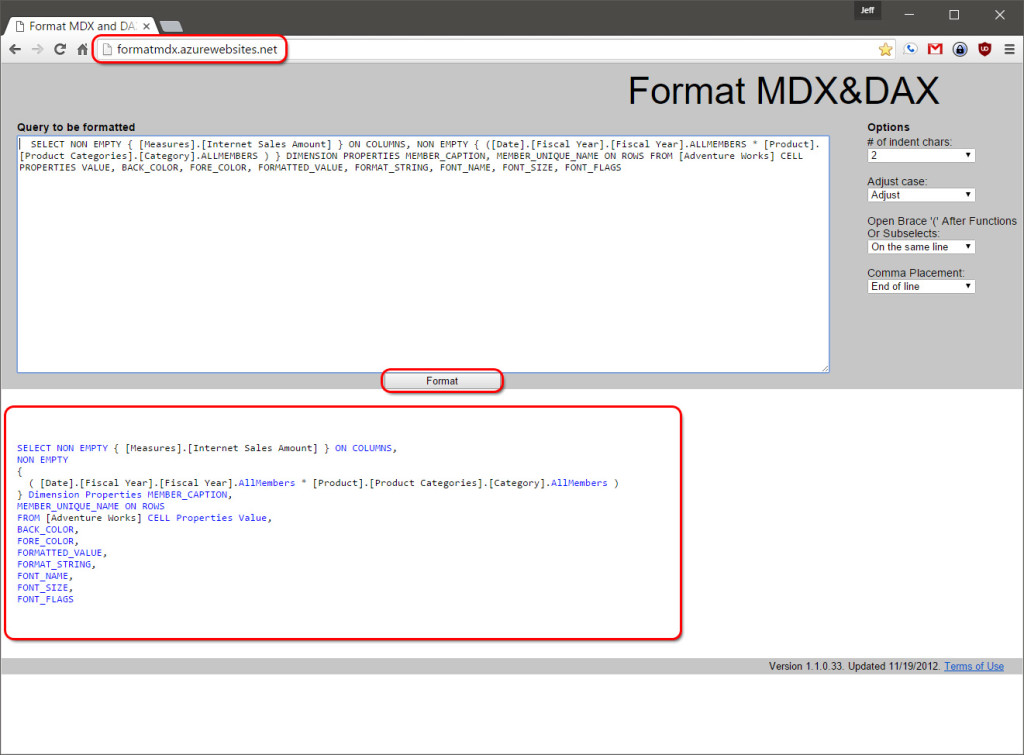The height and width of the screenshot is (755, 1024).
Task: Bookmark the page with the star icon
Action: pyautogui.click(x=886, y=47)
